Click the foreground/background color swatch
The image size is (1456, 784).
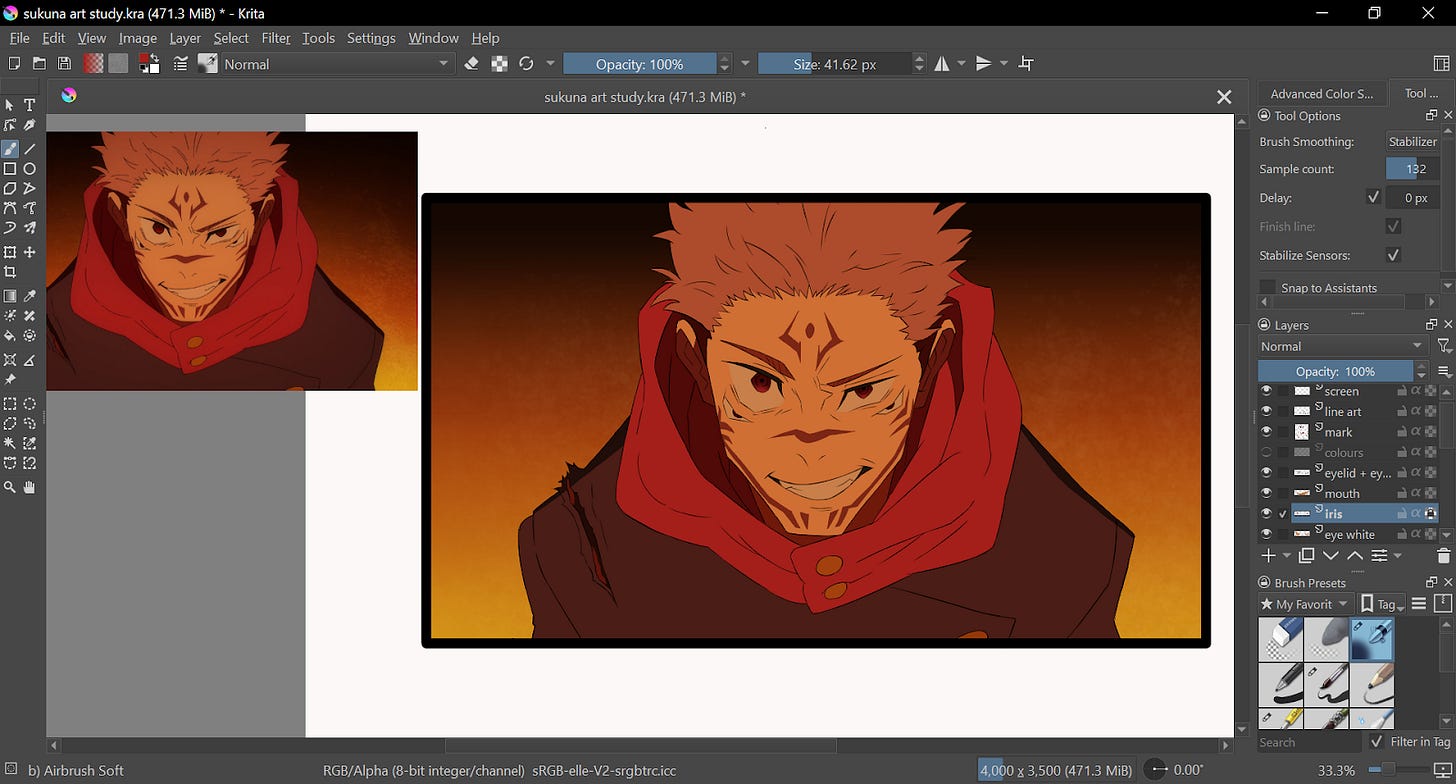(149, 64)
